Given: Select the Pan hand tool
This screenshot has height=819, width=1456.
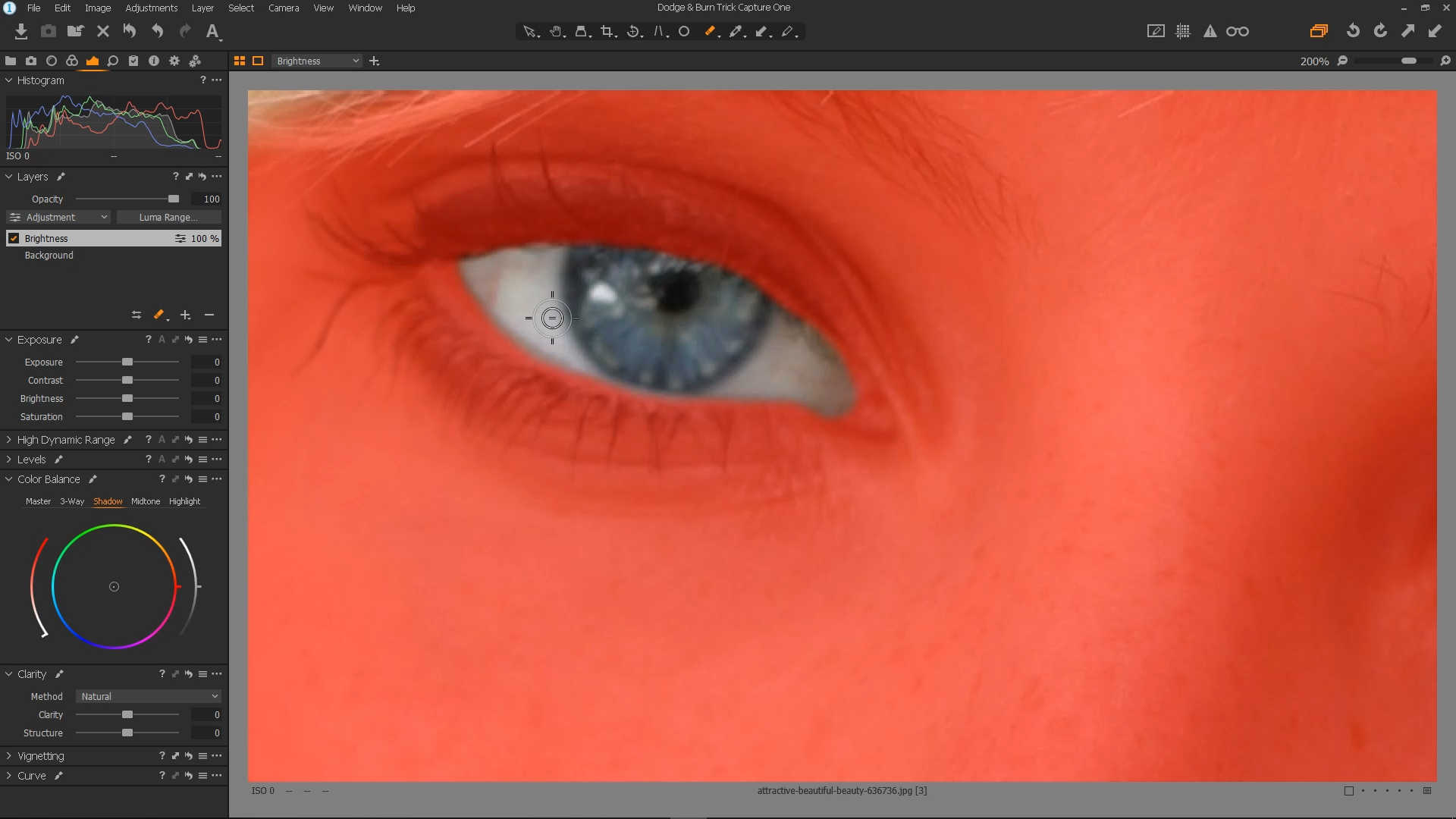Looking at the screenshot, I should [557, 31].
